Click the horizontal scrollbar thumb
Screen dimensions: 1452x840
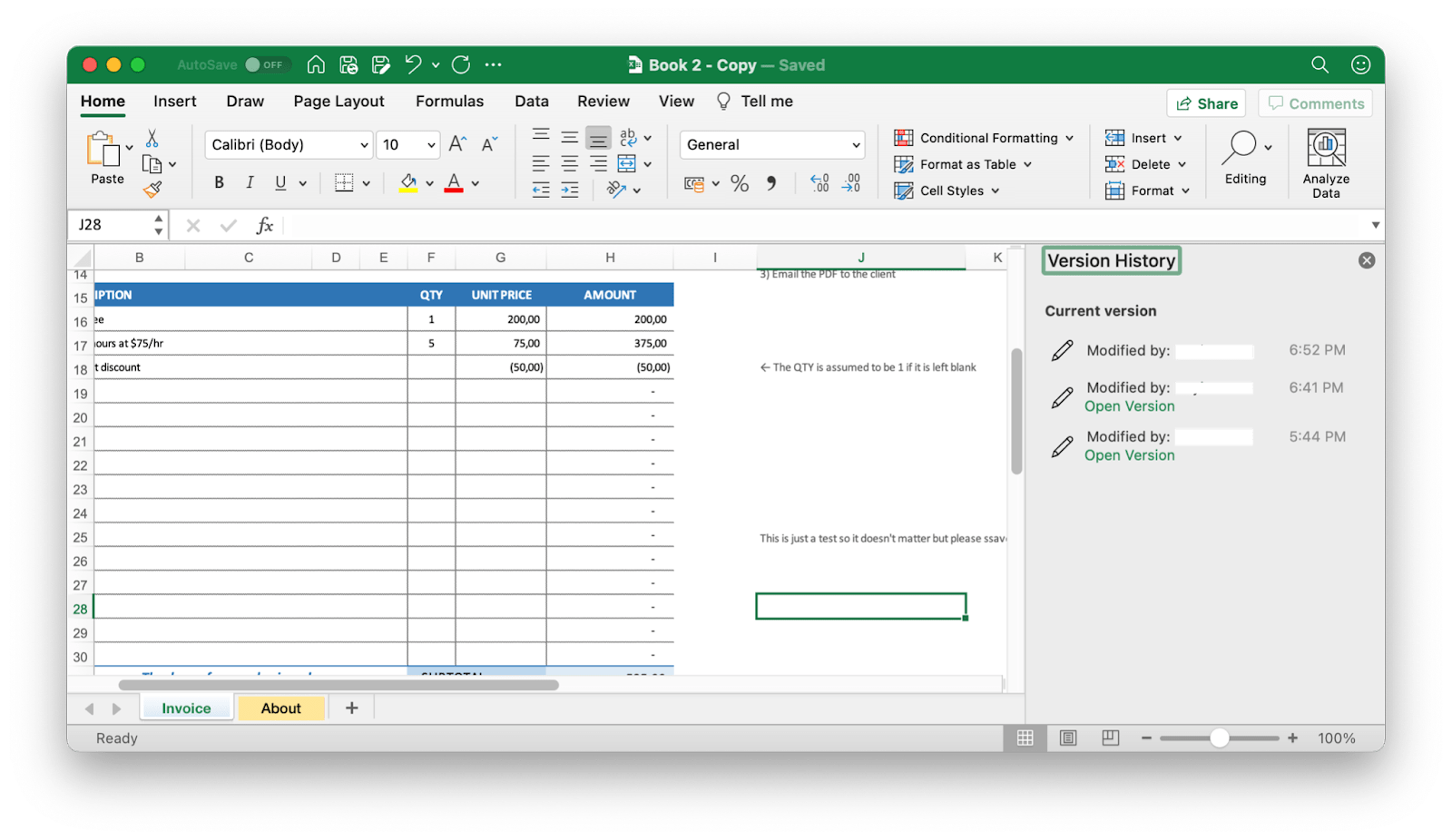click(x=338, y=685)
